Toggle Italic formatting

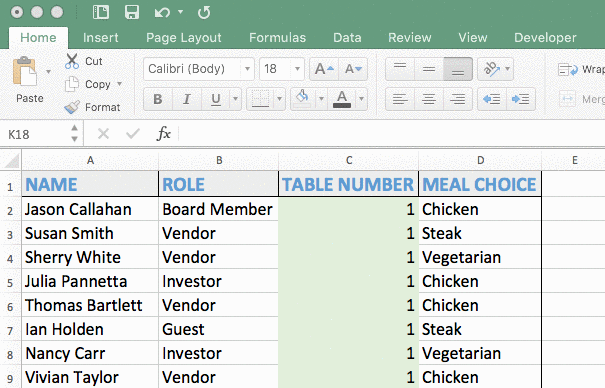click(x=187, y=99)
